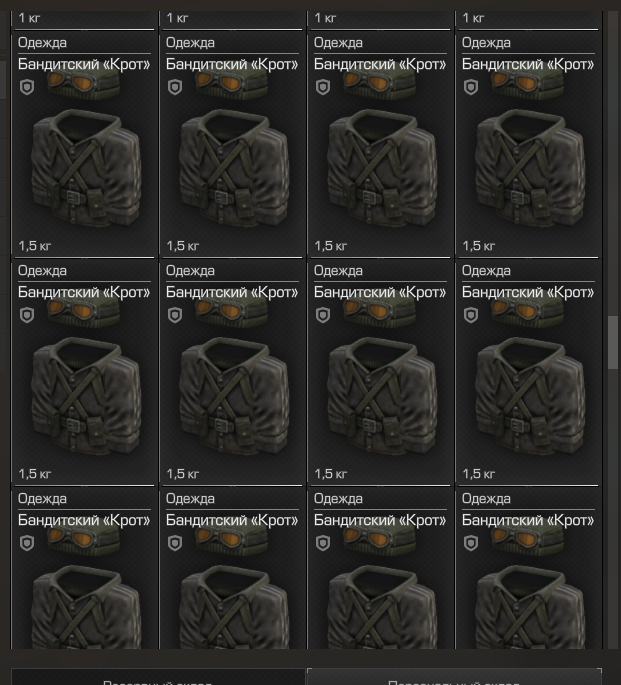Viewport: 621px width, 685px height.
Task: Select jacket image in second-row, second-column card
Action: point(234,396)
